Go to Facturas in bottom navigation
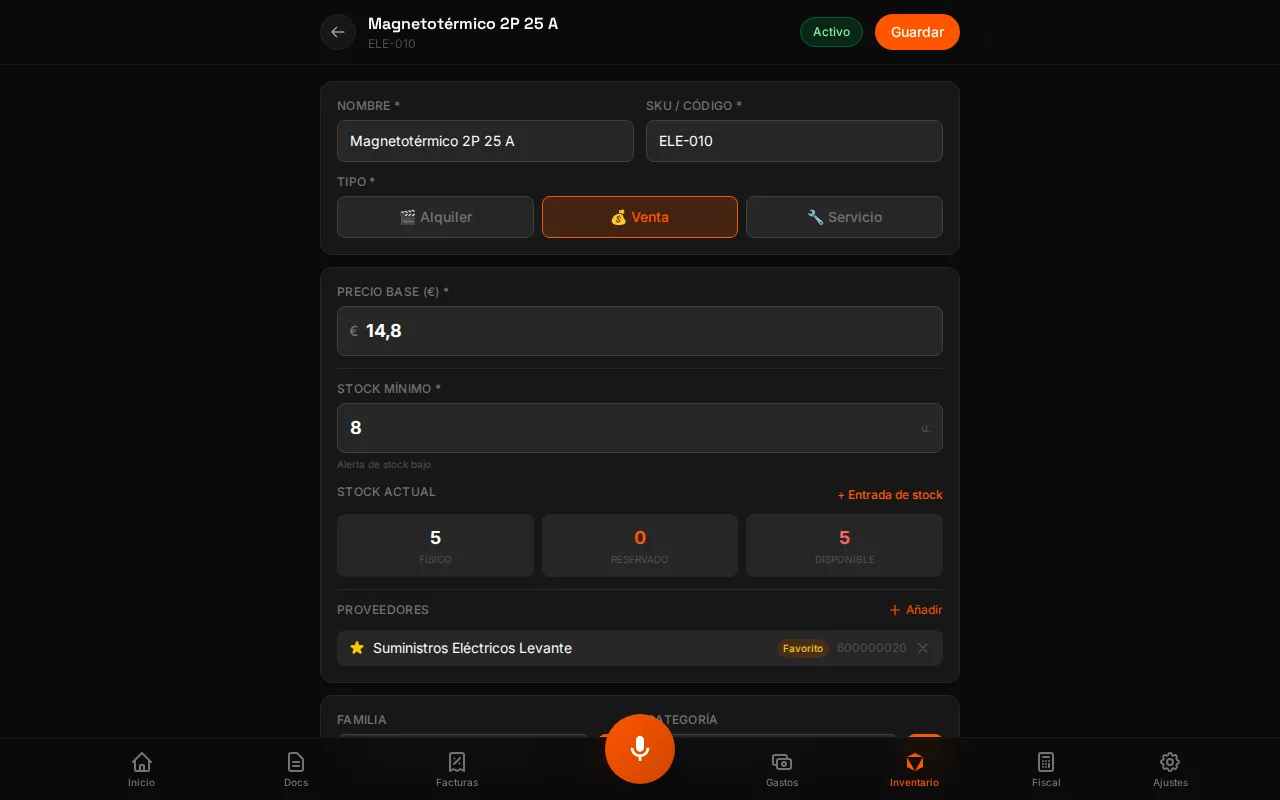 (457, 769)
